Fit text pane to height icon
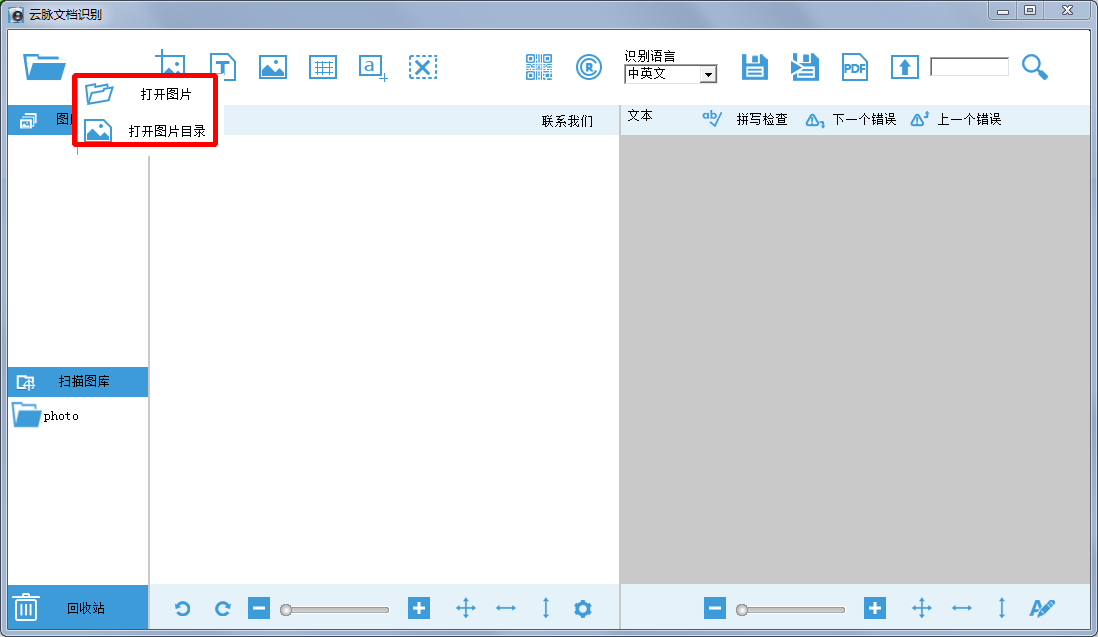 pyautogui.click(x=1001, y=608)
